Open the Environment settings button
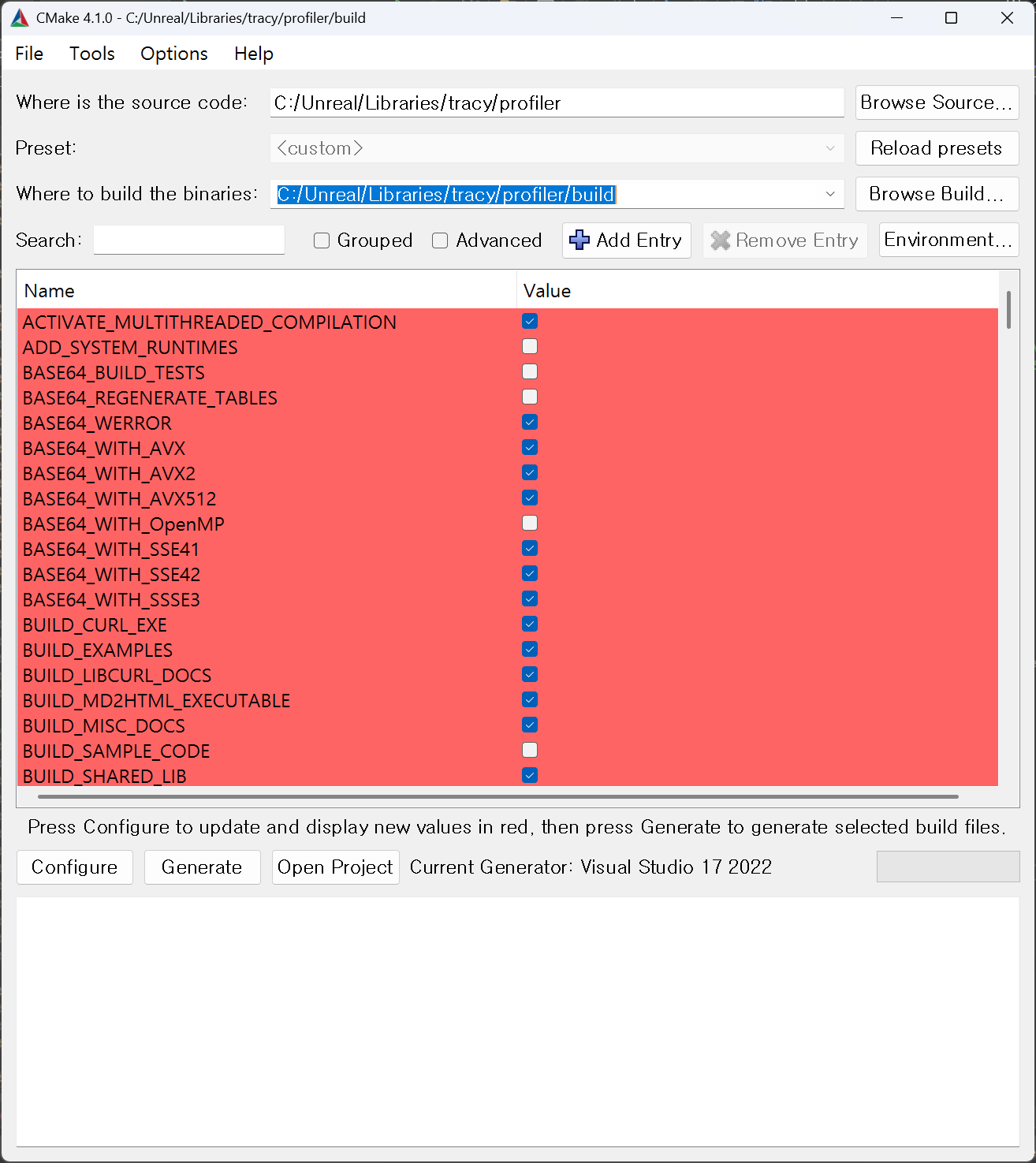 tap(948, 240)
